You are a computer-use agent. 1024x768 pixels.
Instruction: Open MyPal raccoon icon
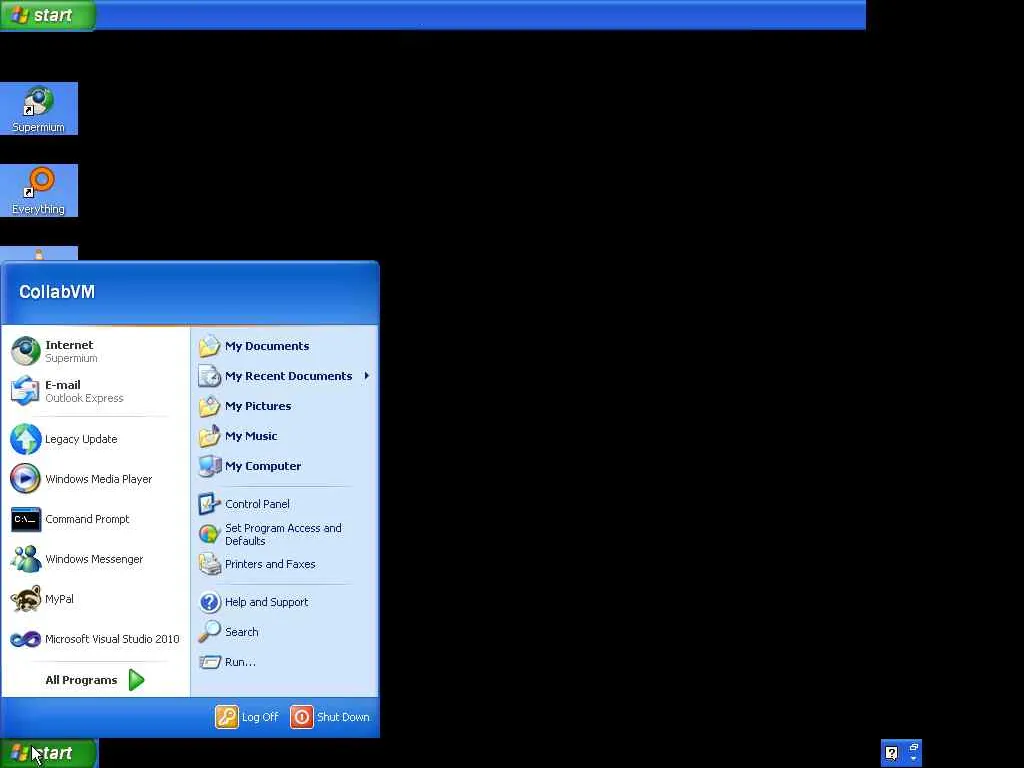25,599
